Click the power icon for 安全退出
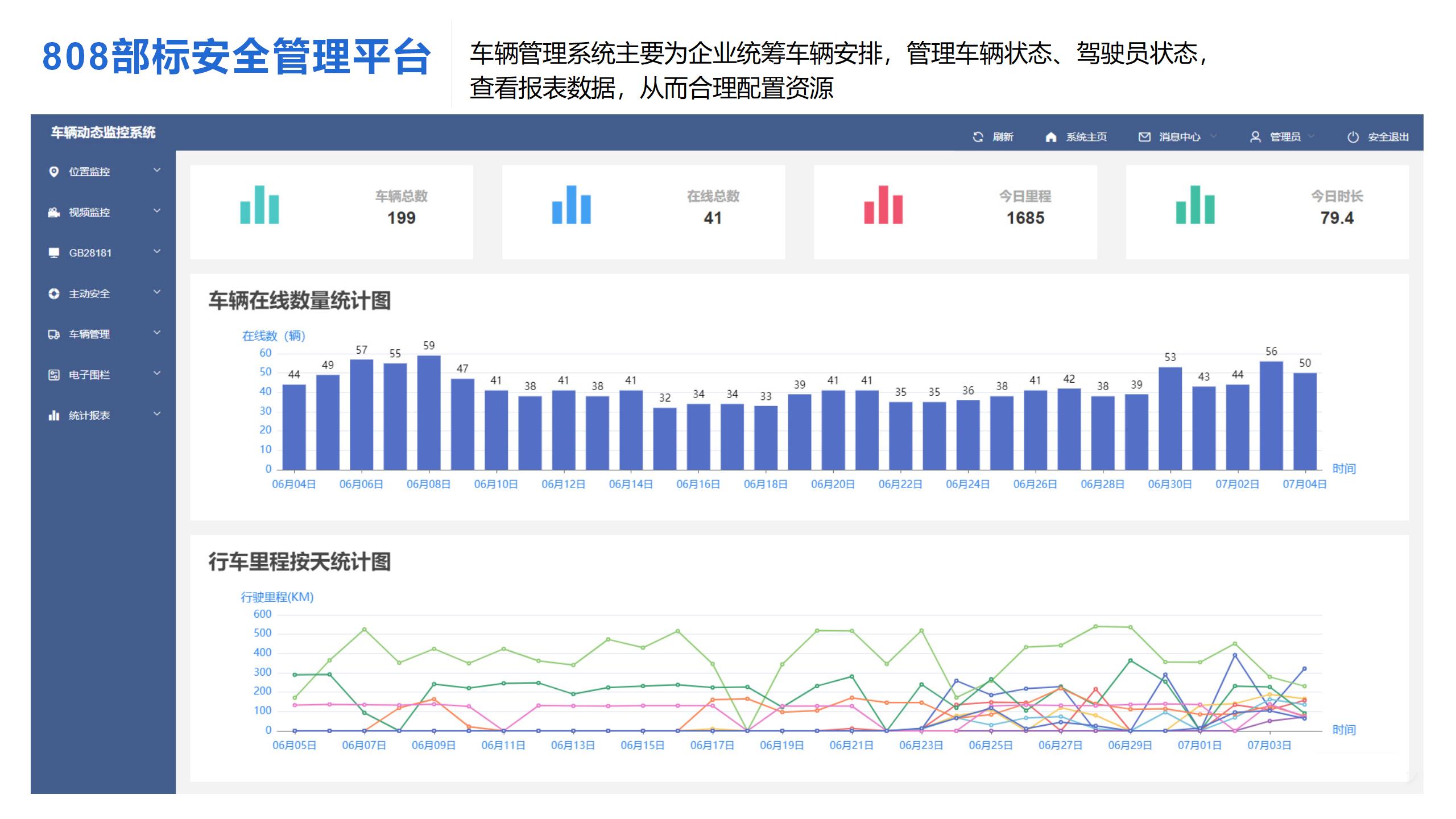 point(1353,137)
